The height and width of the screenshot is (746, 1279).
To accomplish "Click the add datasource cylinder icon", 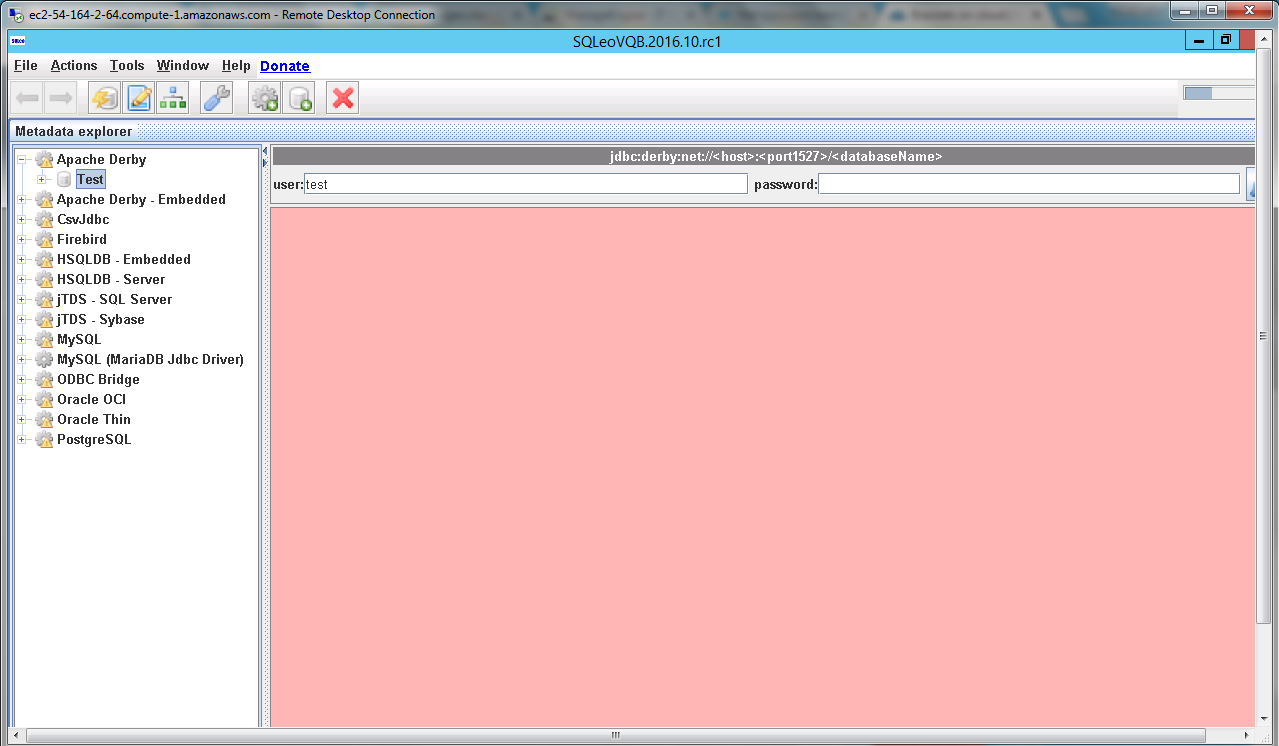I will coord(299,98).
